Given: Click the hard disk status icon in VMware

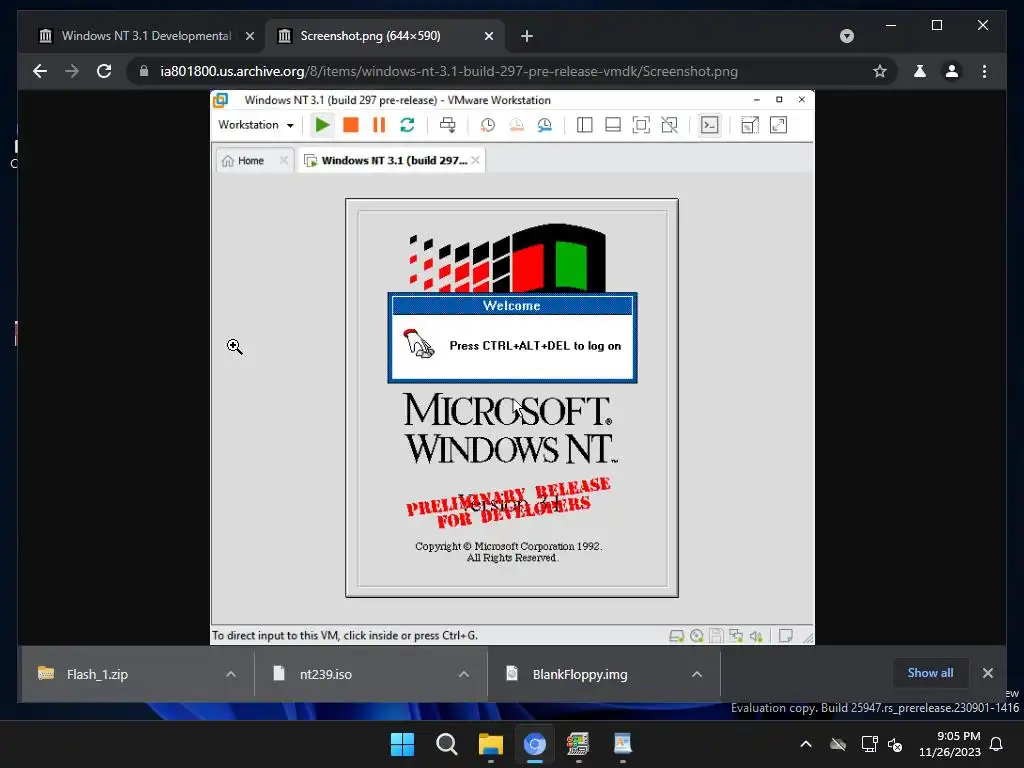Looking at the screenshot, I should point(677,636).
